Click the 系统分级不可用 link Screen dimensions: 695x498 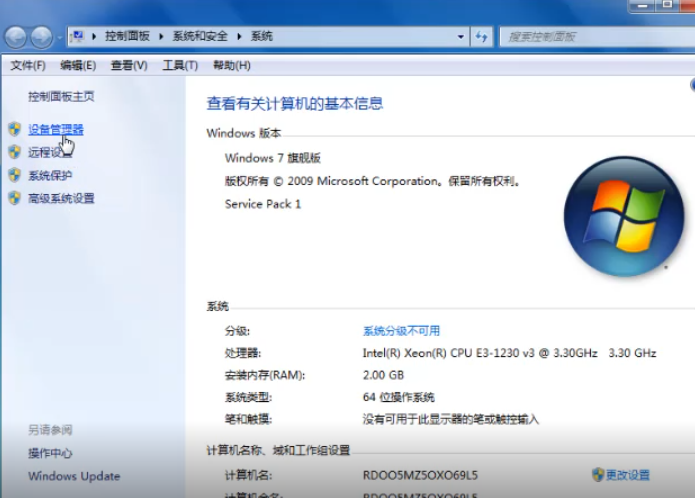pyautogui.click(x=401, y=331)
